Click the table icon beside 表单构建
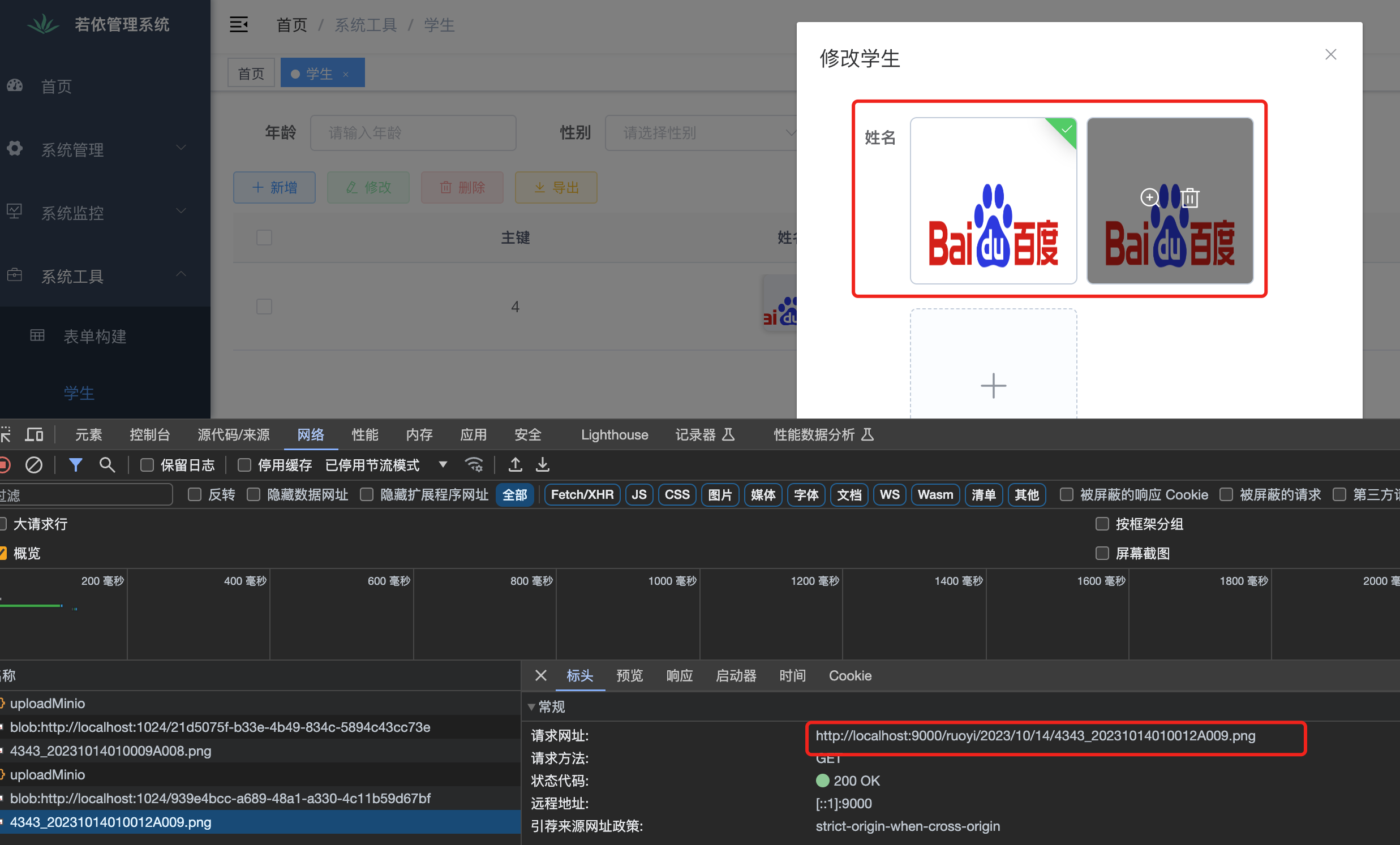This screenshot has width=1400, height=845. (37, 335)
